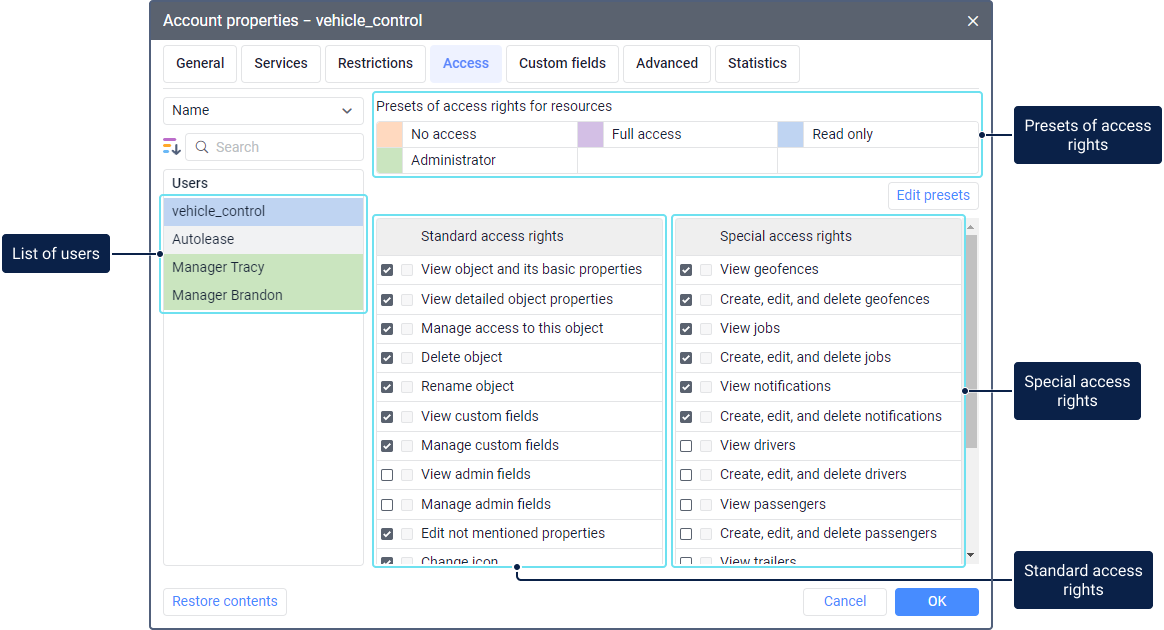Confirm changes with the OK button

click(936, 601)
